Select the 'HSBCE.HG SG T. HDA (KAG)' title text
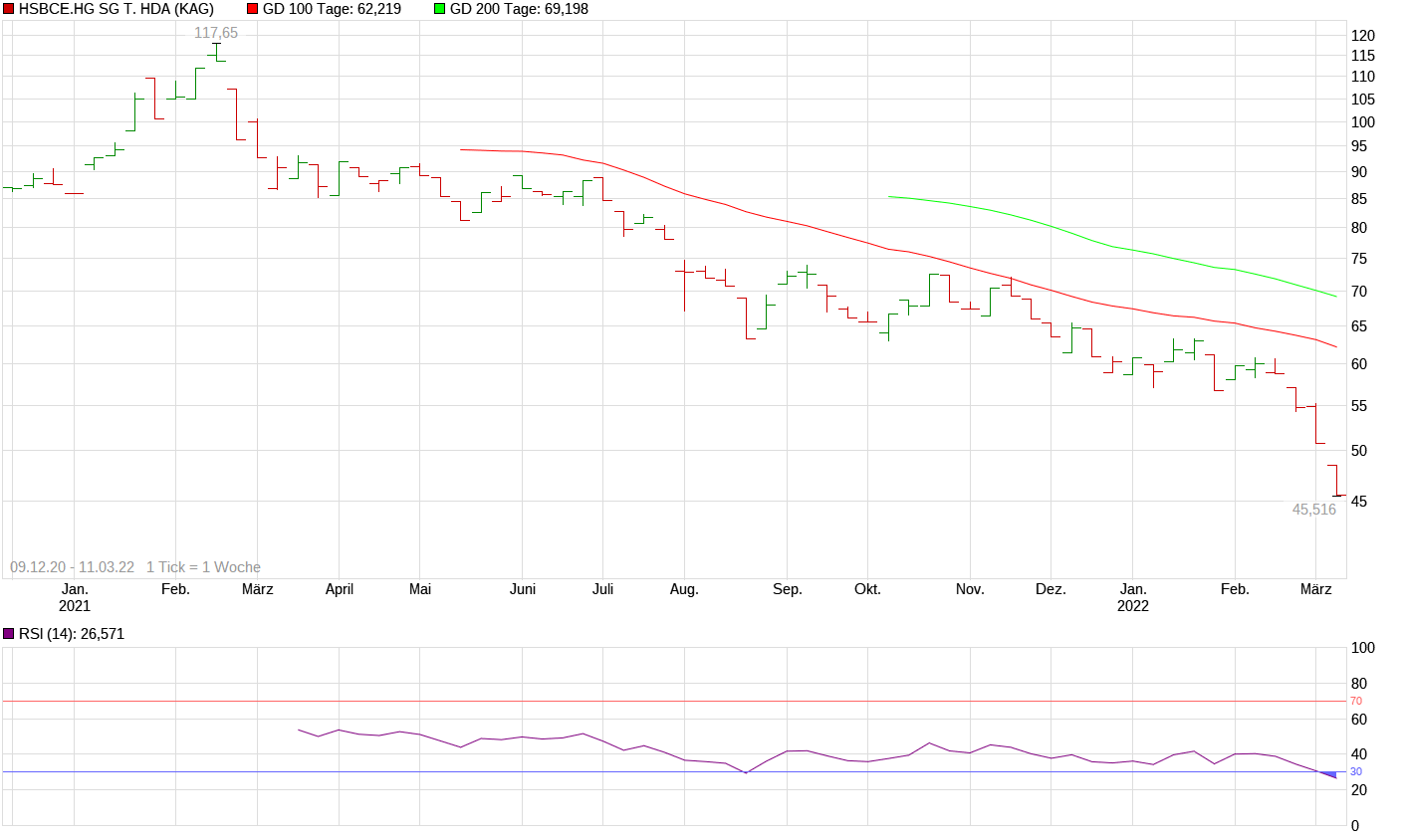This screenshot has width=1404, height=840. pyautogui.click(x=117, y=9)
